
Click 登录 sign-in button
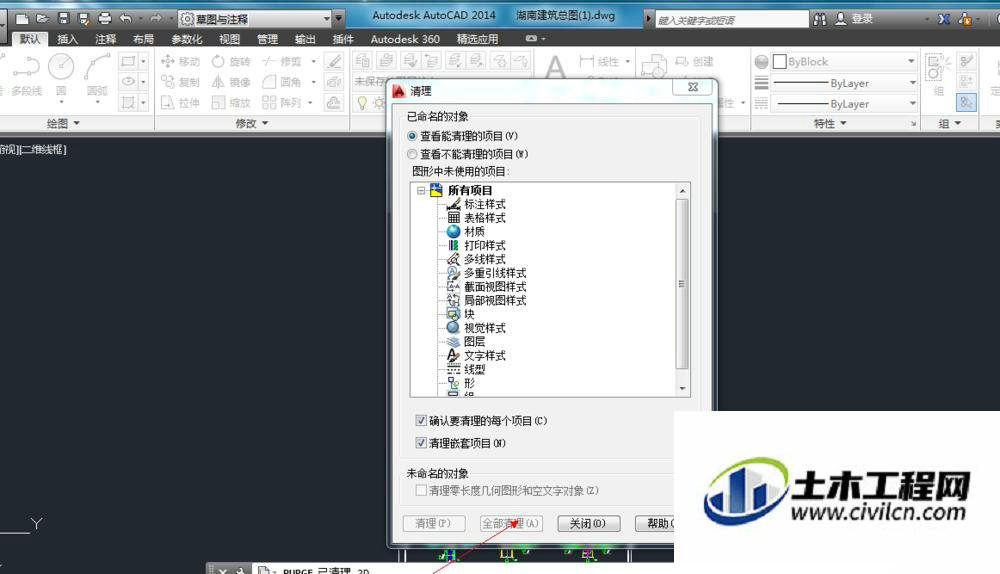click(855, 19)
